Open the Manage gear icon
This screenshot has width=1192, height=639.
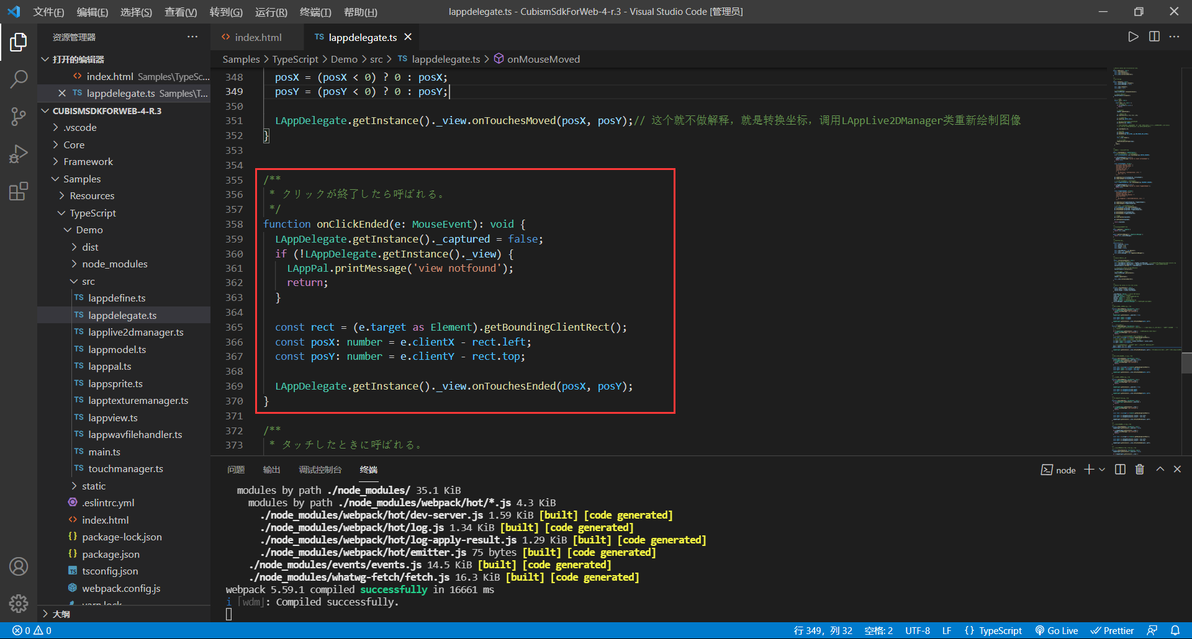[18, 603]
